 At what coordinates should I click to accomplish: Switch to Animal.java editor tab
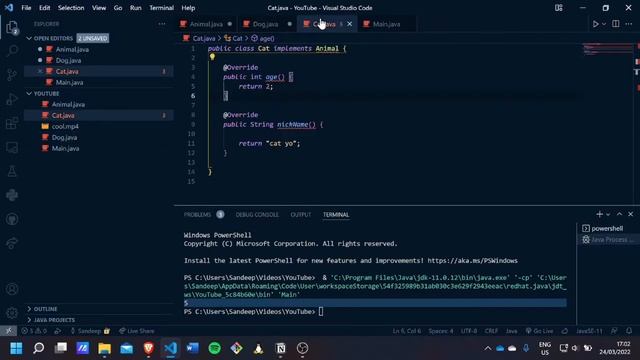pyautogui.click(x=205, y=24)
